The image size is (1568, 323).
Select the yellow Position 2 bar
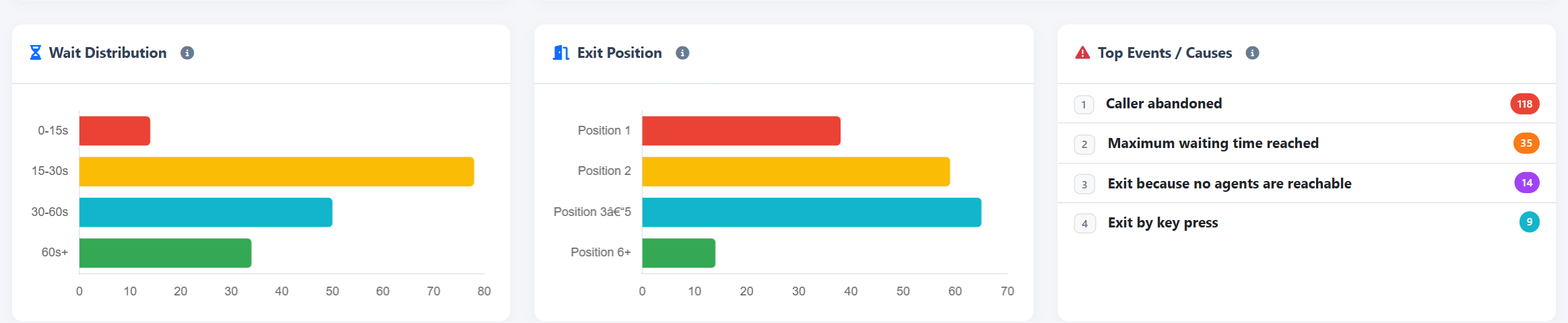[x=796, y=172]
